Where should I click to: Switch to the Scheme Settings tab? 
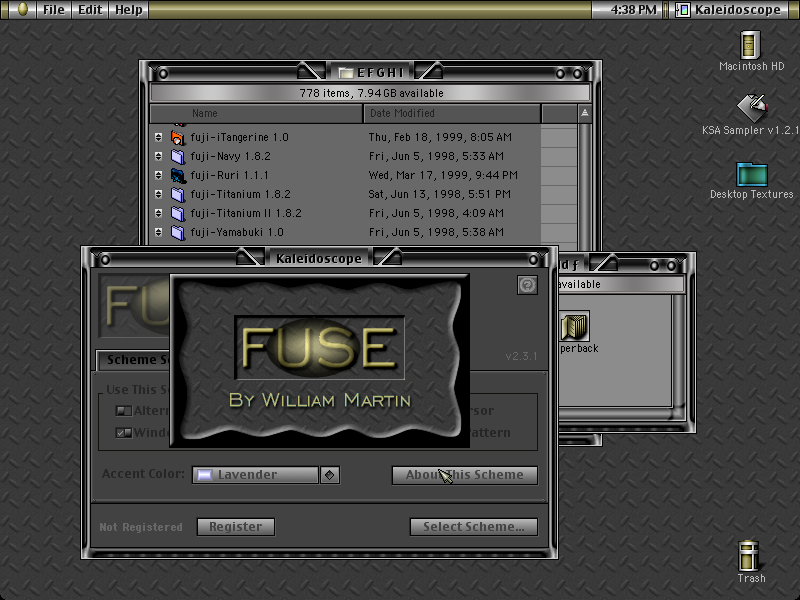tap(134, 360)
